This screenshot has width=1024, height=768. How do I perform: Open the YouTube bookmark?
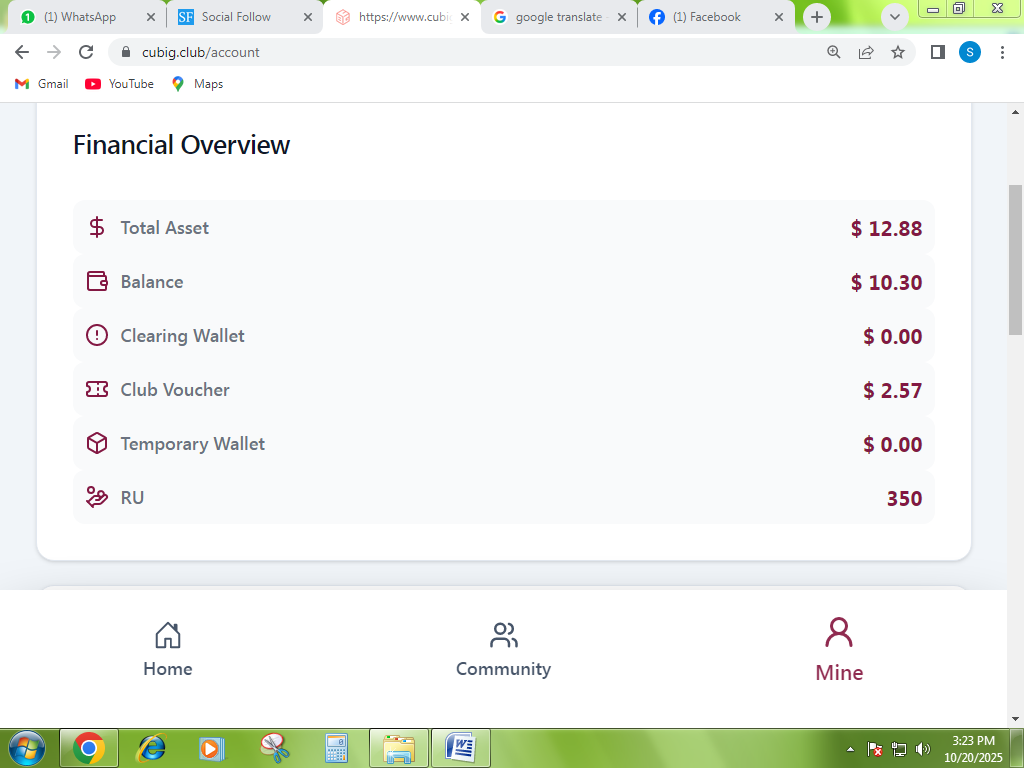(x=120, y=84)
